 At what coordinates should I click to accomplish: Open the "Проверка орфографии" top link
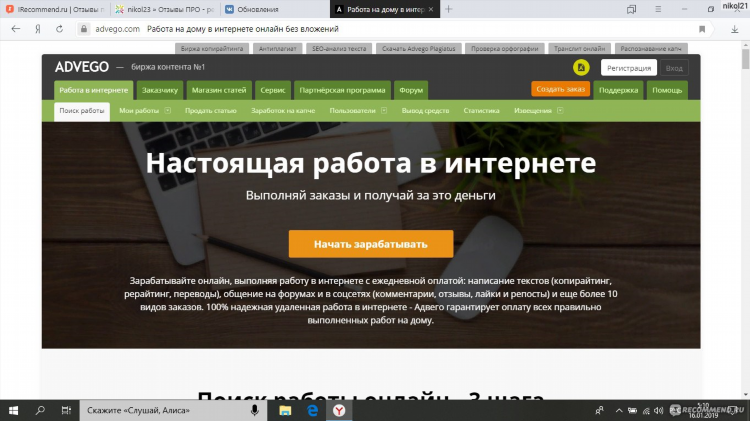tap(505, 48)
